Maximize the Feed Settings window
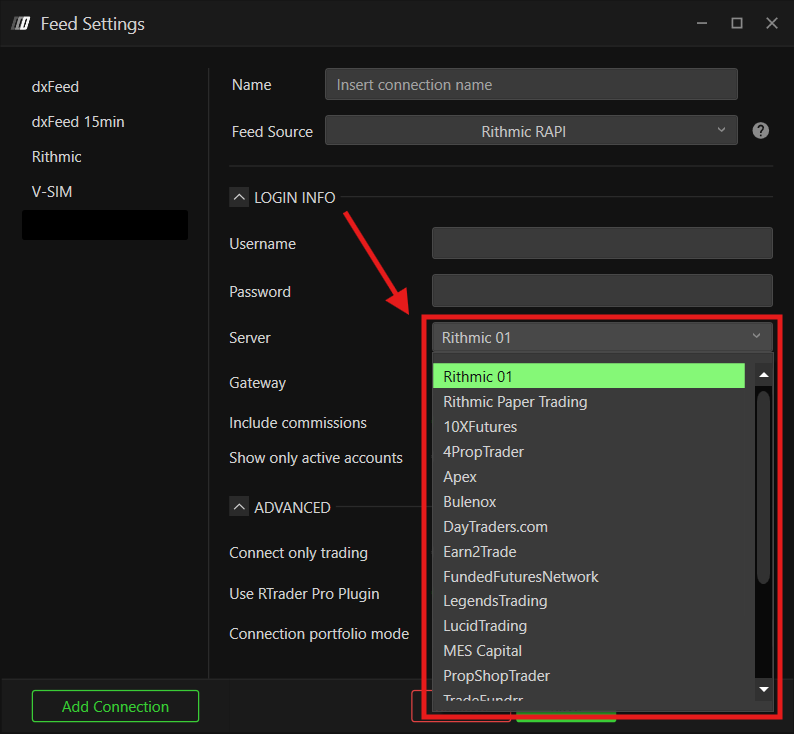The width and height of the screenshot is (794, 734). tap(737, 23)
